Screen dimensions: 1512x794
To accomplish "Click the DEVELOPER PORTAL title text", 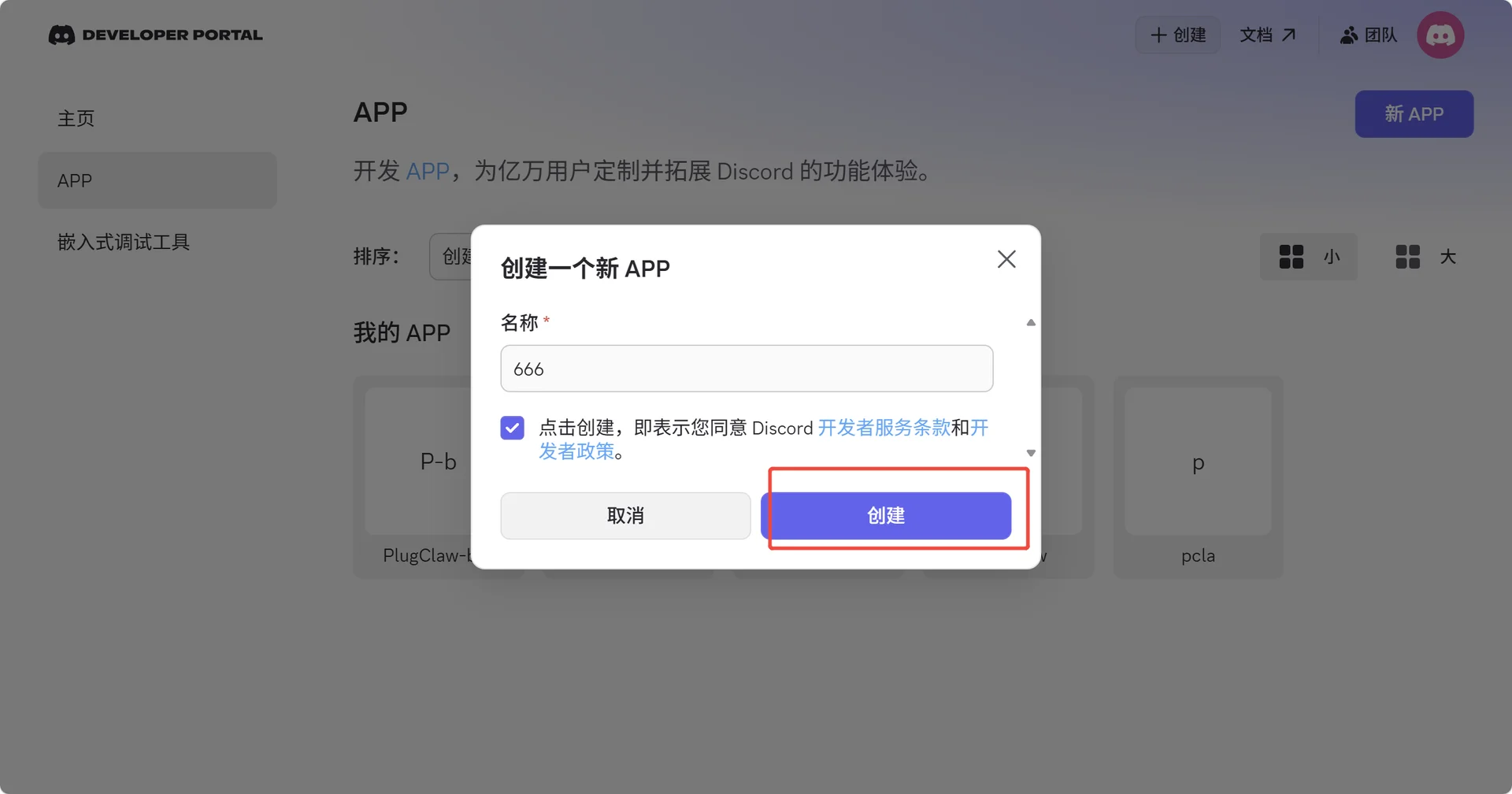I will click(x=172, y=35).
